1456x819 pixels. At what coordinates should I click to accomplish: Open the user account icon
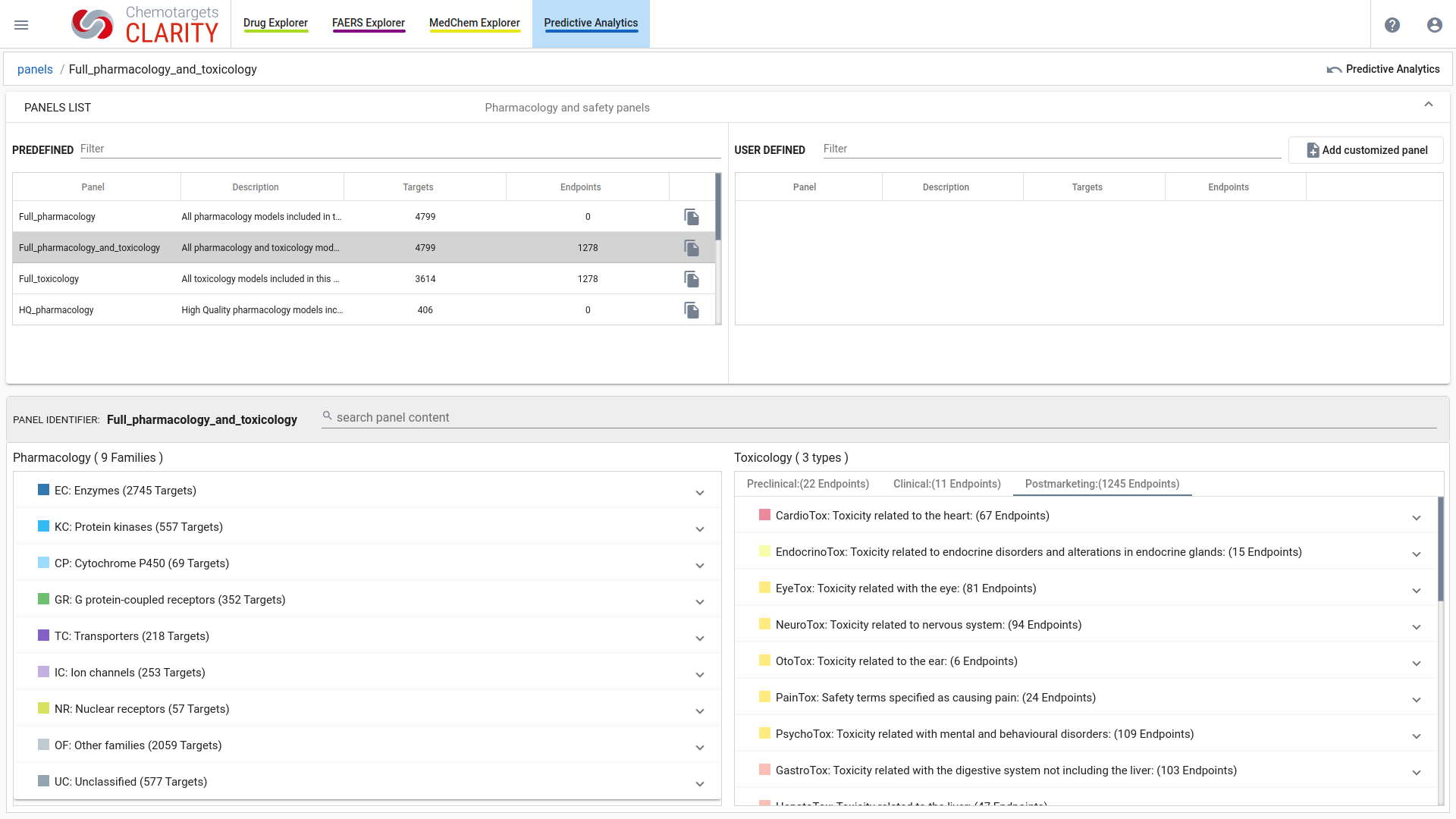click(1435, 25)
